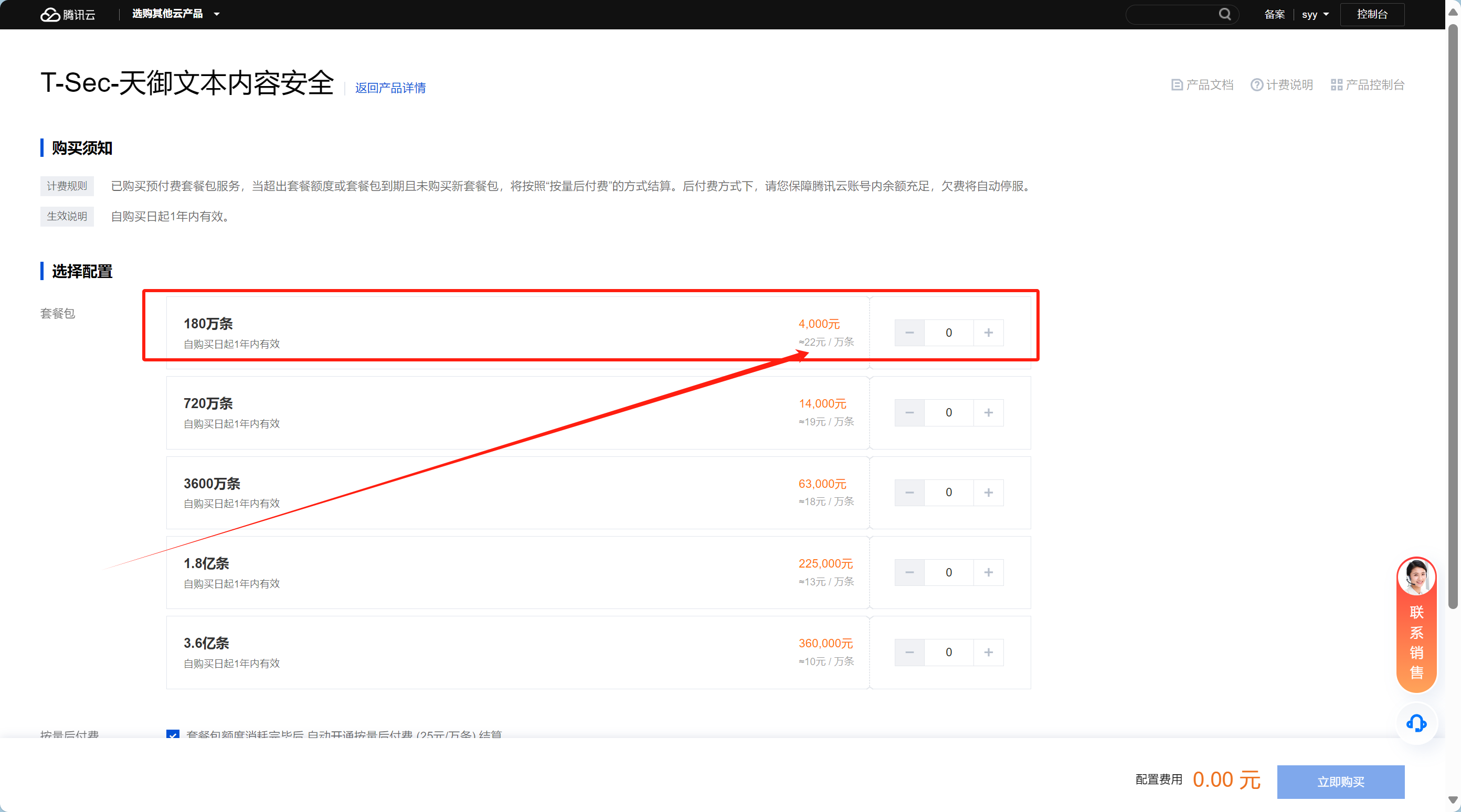Screen dimensions: 1461x812
Task: Decrease quantity for the 3600万条 package
Action: click(910, 493)
